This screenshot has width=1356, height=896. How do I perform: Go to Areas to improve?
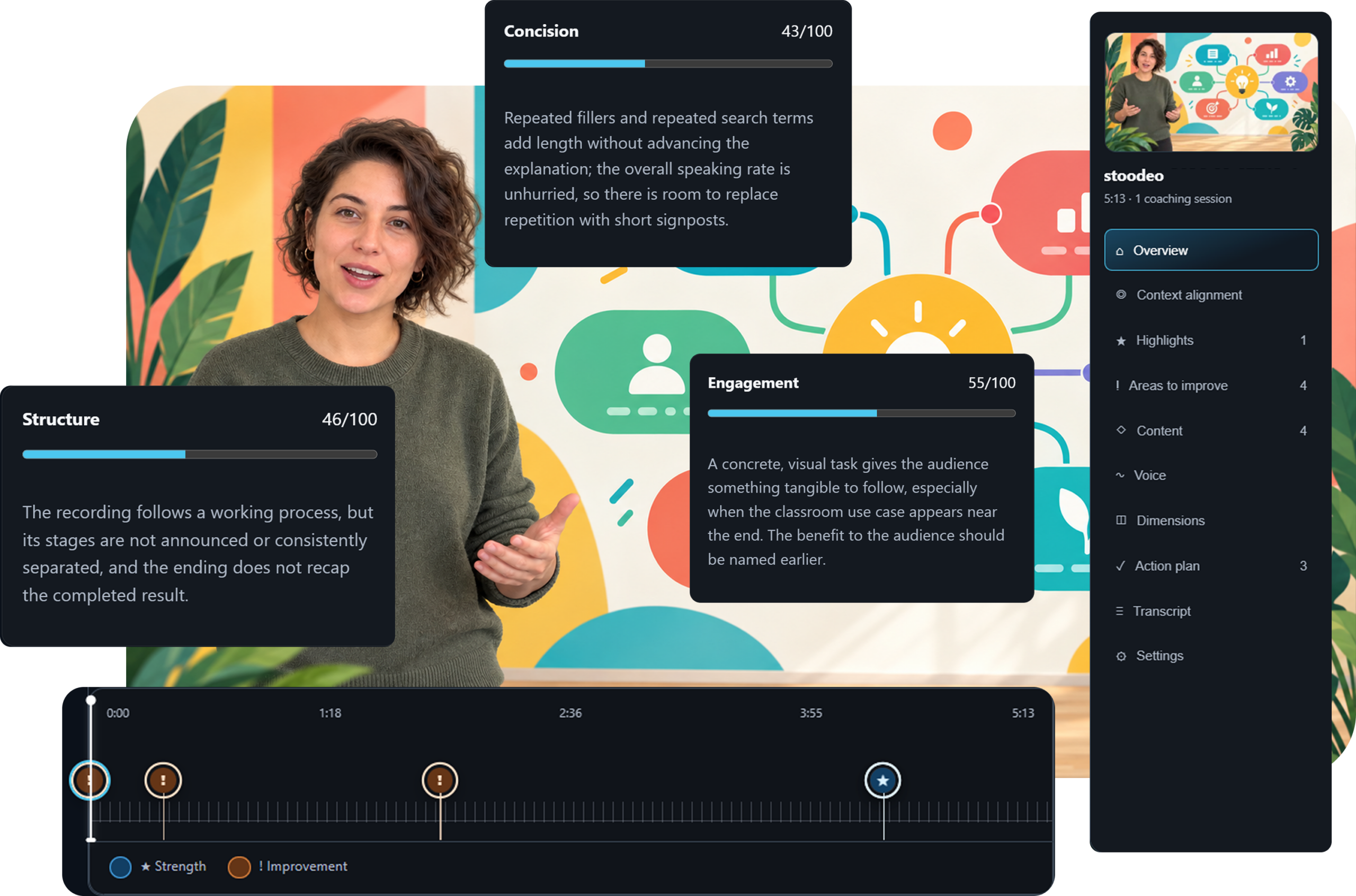point(1211,386)
